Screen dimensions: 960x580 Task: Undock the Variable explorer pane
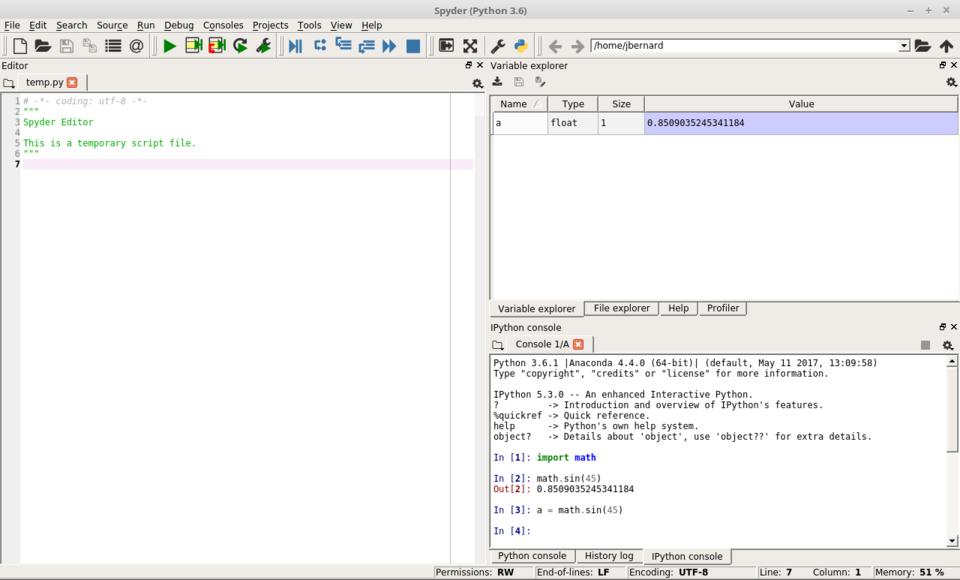[x=942, y=65]
